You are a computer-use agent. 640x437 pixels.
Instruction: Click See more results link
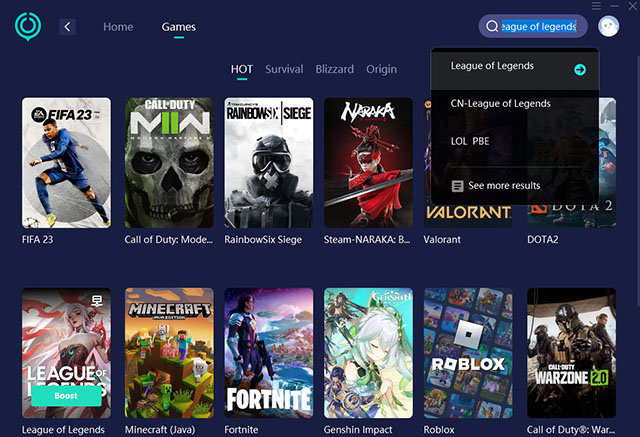(504, 186)
